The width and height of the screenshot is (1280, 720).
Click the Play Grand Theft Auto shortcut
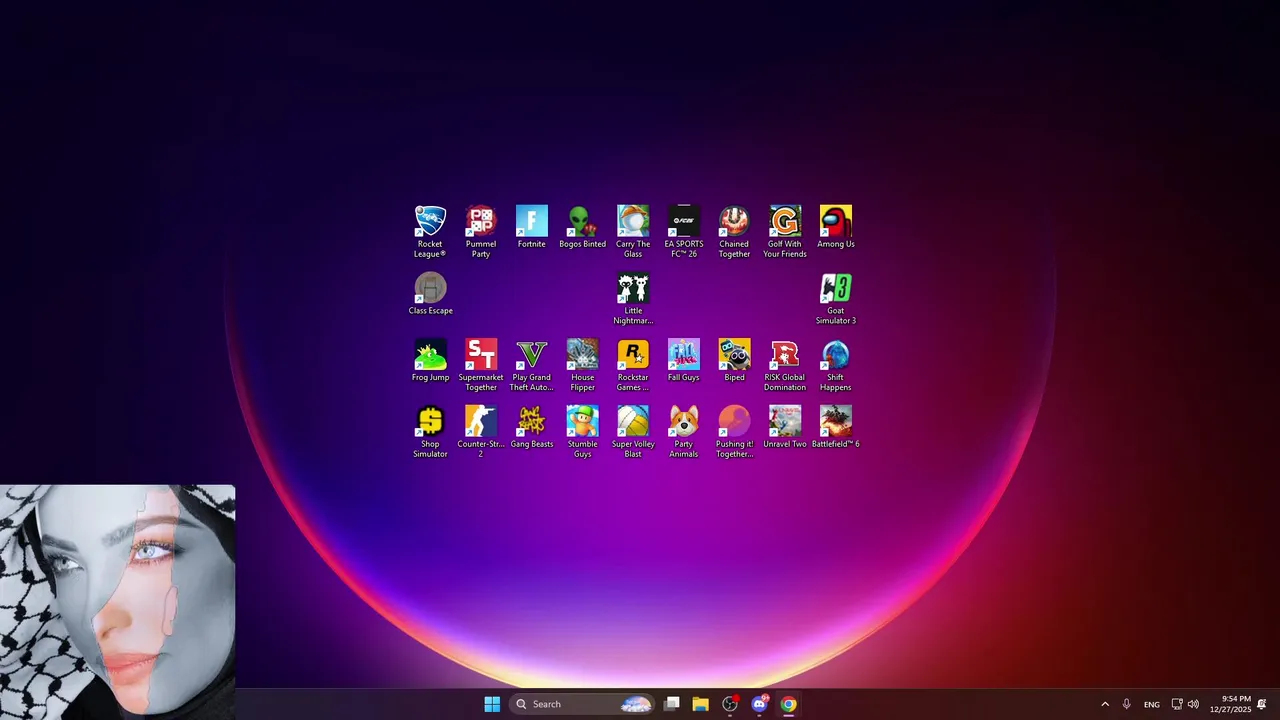532,366
